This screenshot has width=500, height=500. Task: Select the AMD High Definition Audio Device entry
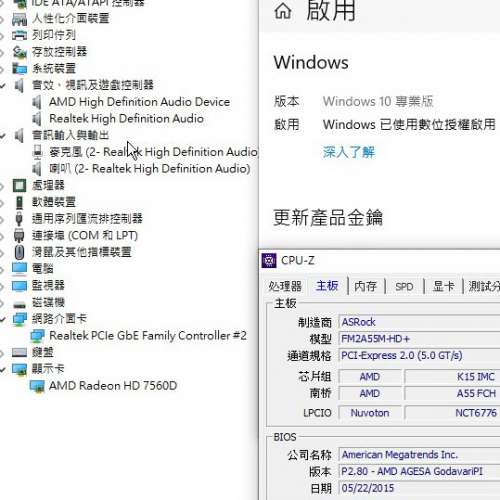139,102
